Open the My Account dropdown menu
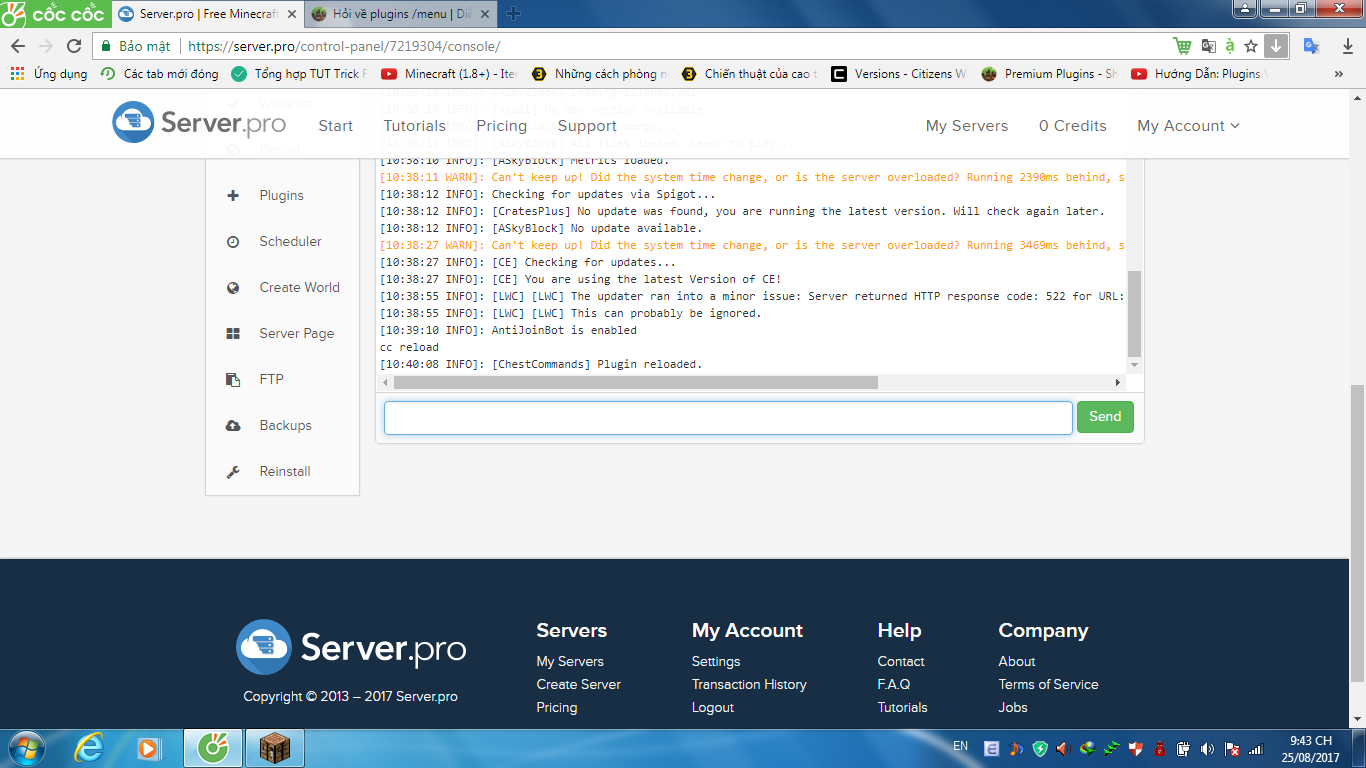 pyautogui.click(x=1188, y=126)
